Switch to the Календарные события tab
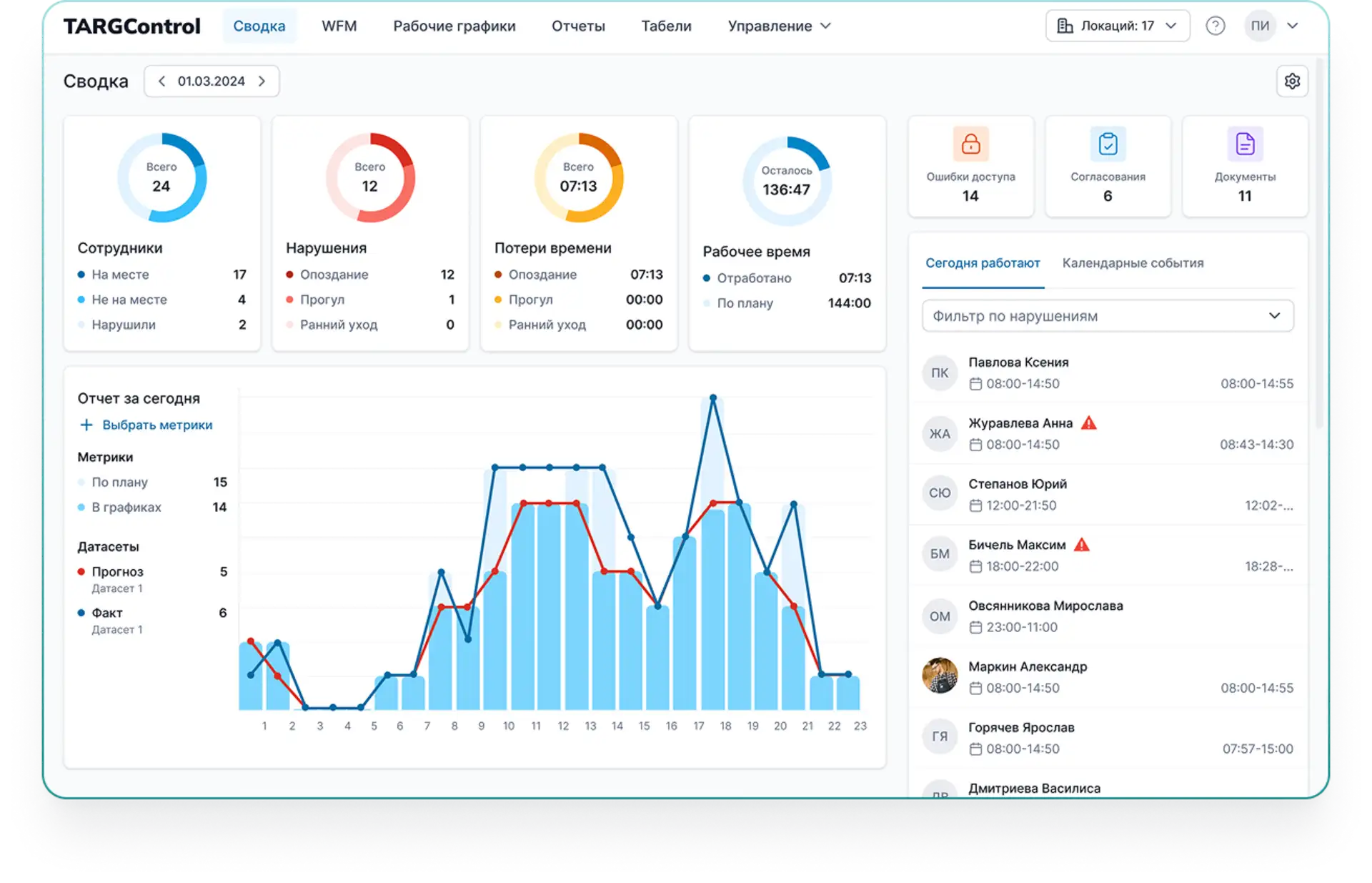Viewport: 1372px width, 883px height. (1133, 263)
